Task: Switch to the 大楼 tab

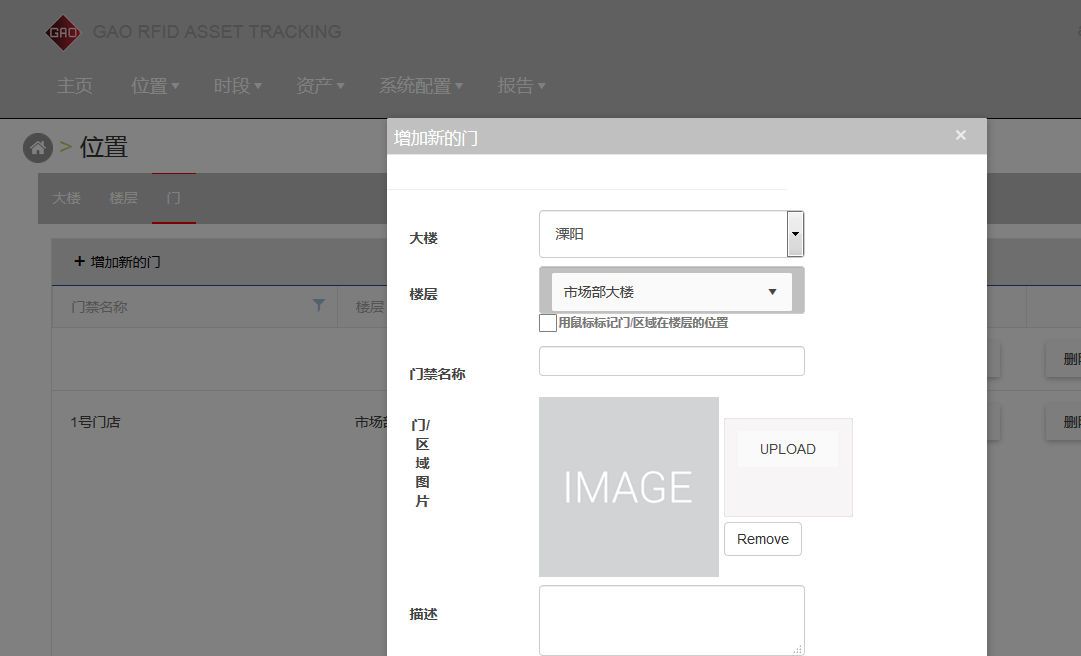Action: 67,198
